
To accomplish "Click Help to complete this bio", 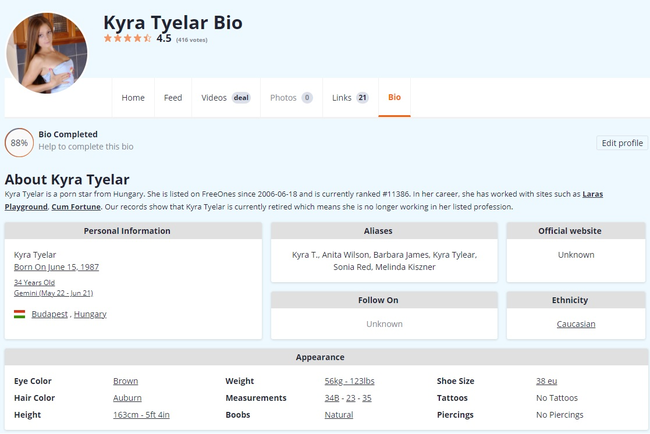I will [86, 147].
